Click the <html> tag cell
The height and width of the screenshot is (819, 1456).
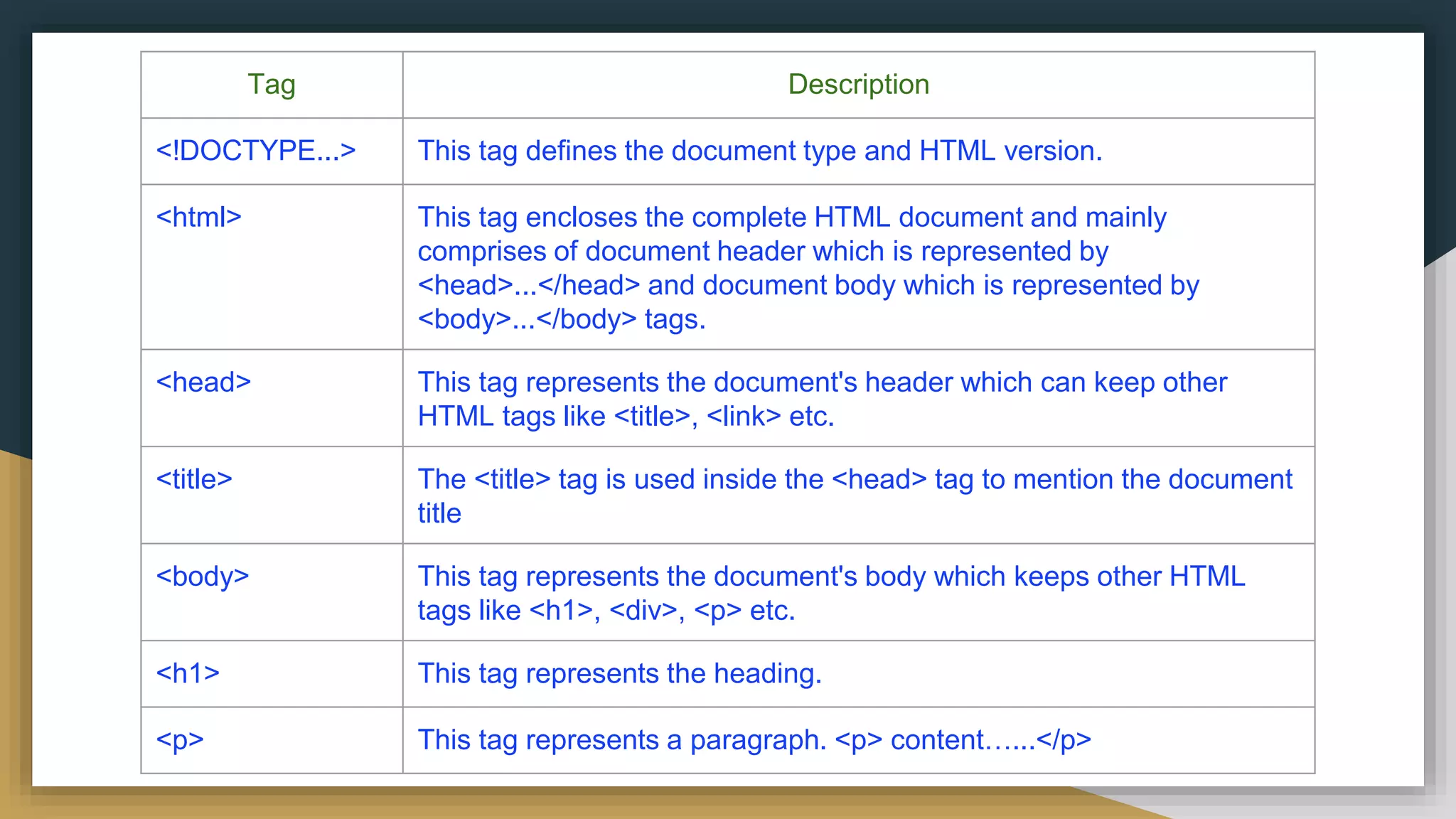[199, 217]
